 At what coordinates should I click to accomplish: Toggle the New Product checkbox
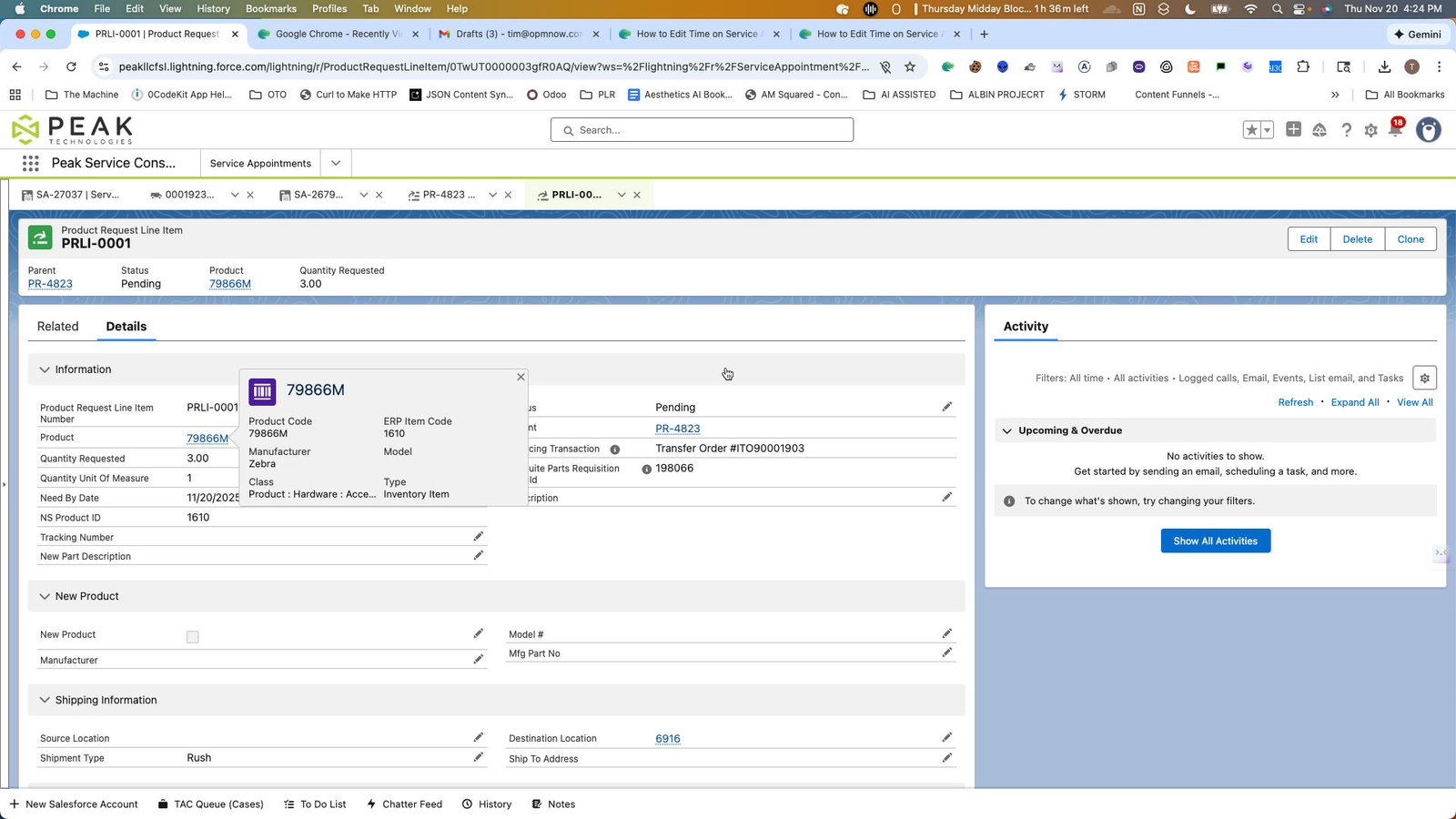pyautogui.click(x=192, y=637)
